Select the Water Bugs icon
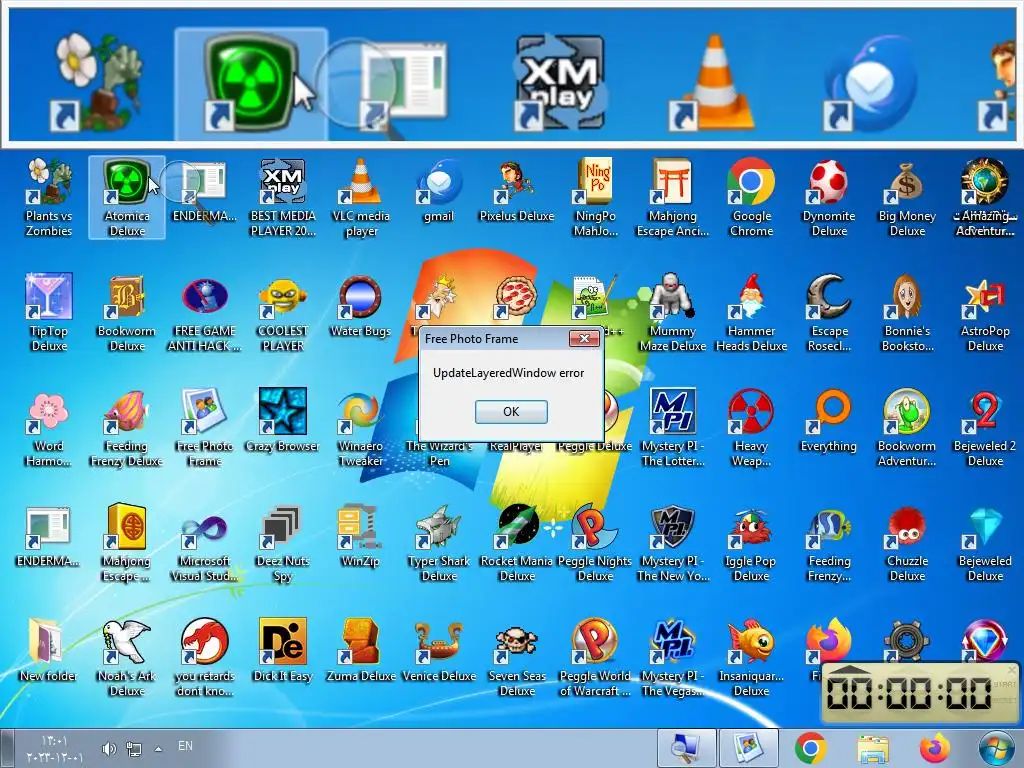1024x768 pixels. [x=360, y=305]
